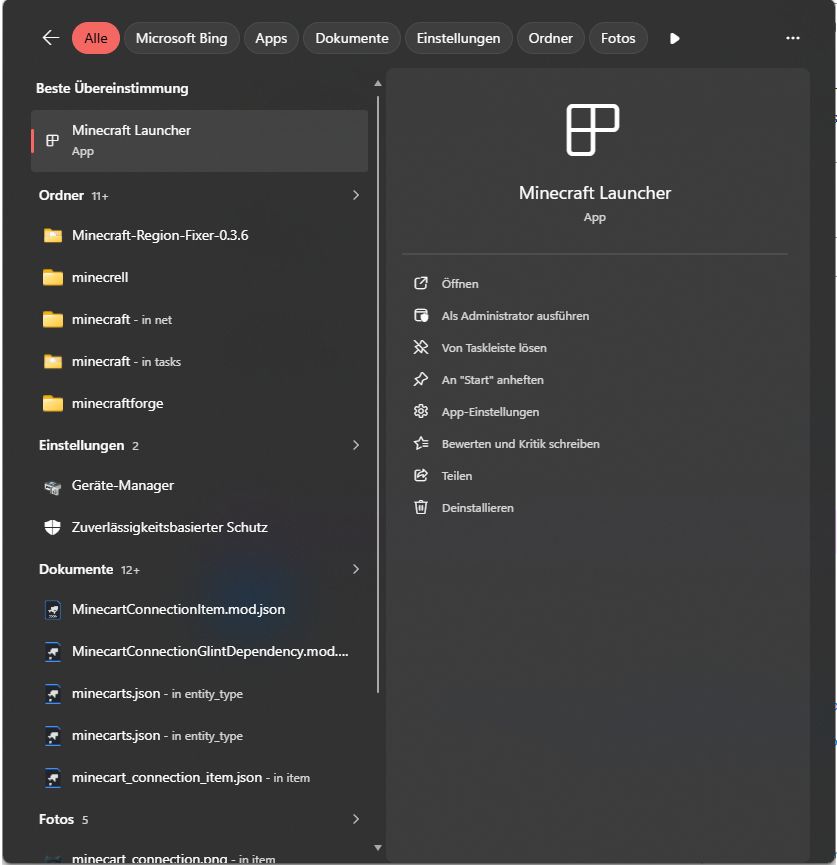Click Minecraft-Region-Fixer folder icon
Screen dimensions: 837x865
53,236
